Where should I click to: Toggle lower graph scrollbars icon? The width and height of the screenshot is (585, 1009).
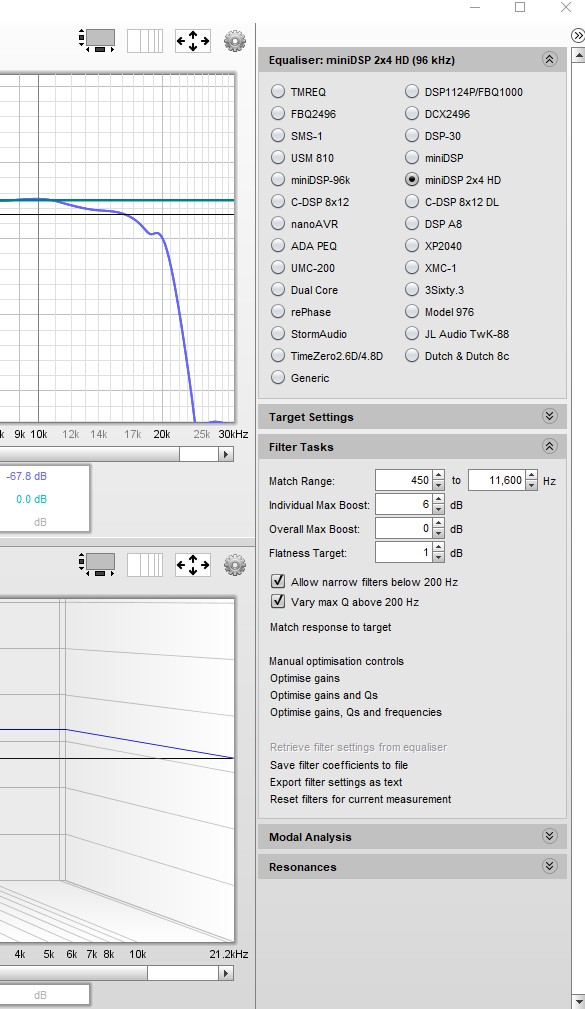click(97, 565)
